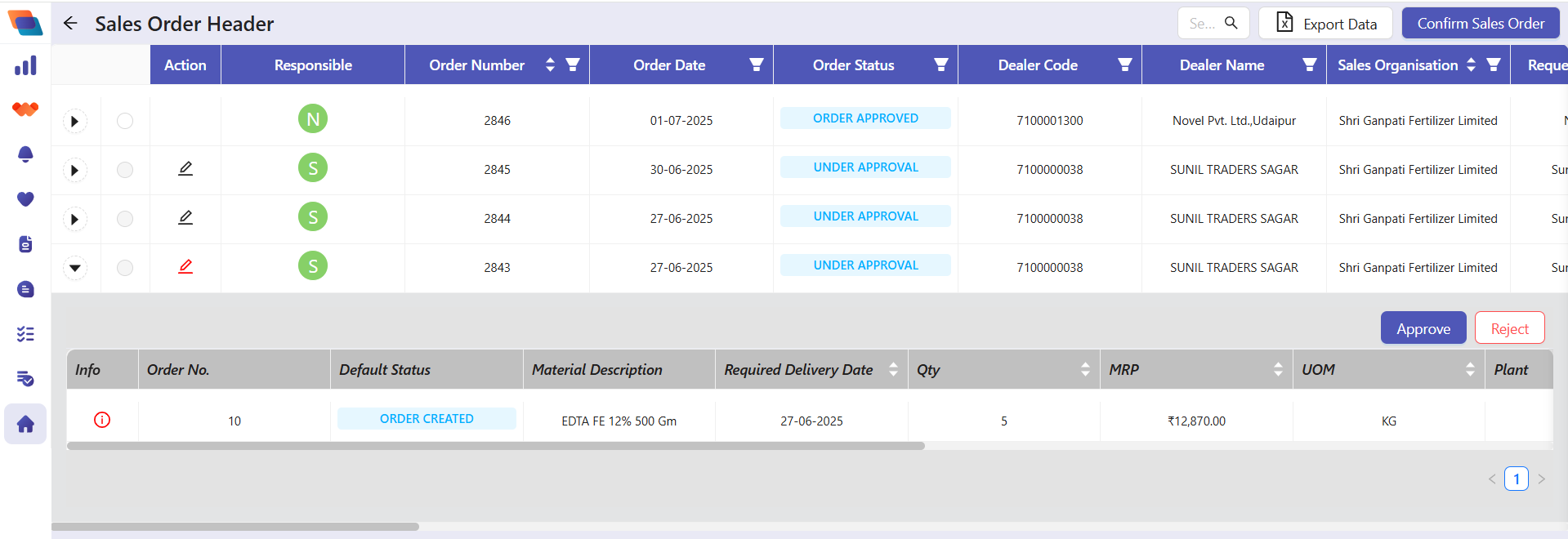Select the radio button for order 2846
Image resolution: width=1568 pixels, height=539 pixels.
[125, 121]
